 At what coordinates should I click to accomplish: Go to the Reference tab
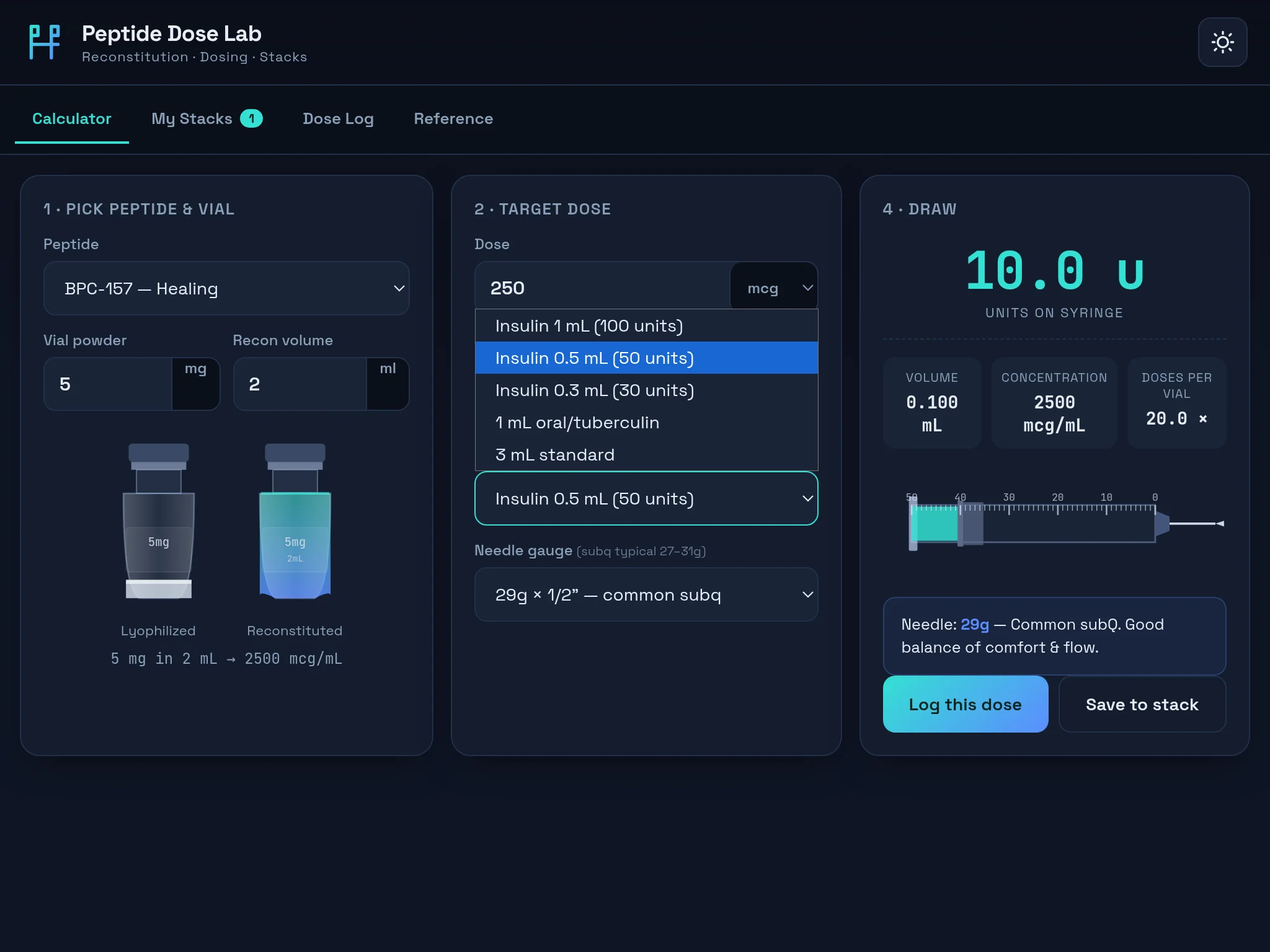pos(453,118)
